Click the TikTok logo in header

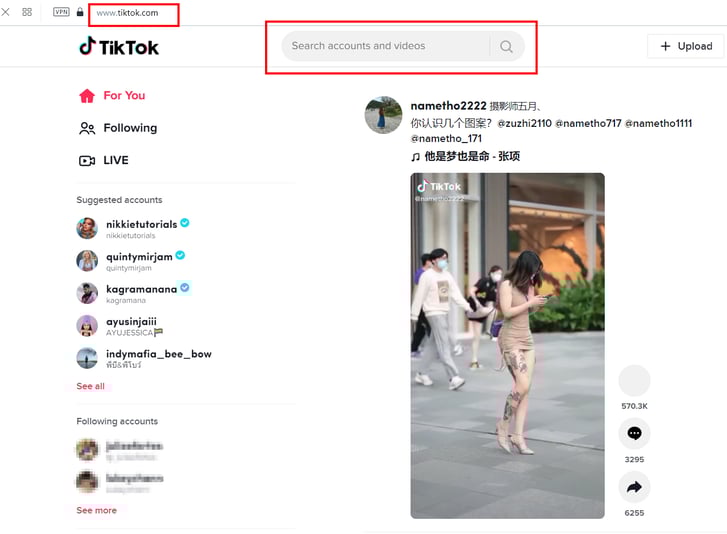[118, 47]
